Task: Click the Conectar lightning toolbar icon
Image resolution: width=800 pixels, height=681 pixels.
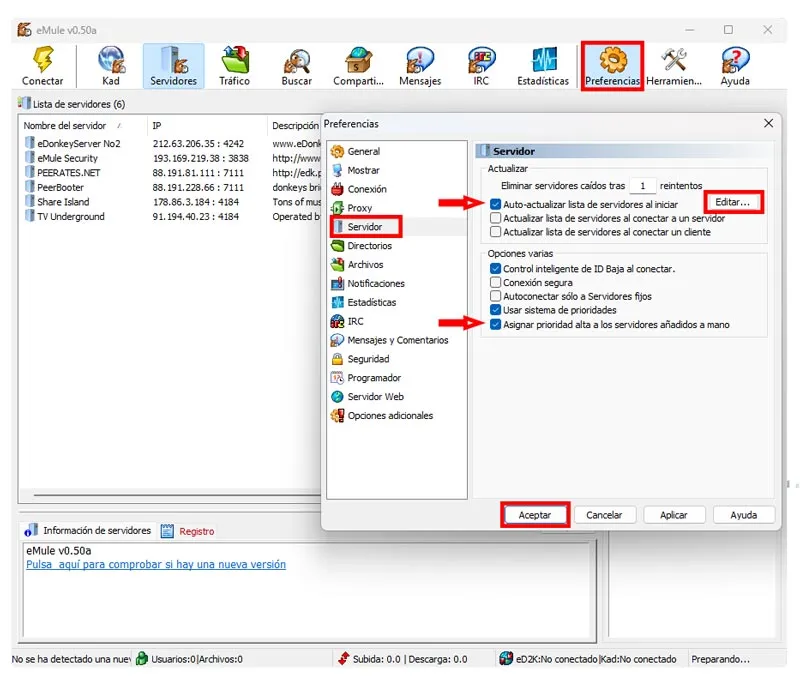Action: [43, 66]
